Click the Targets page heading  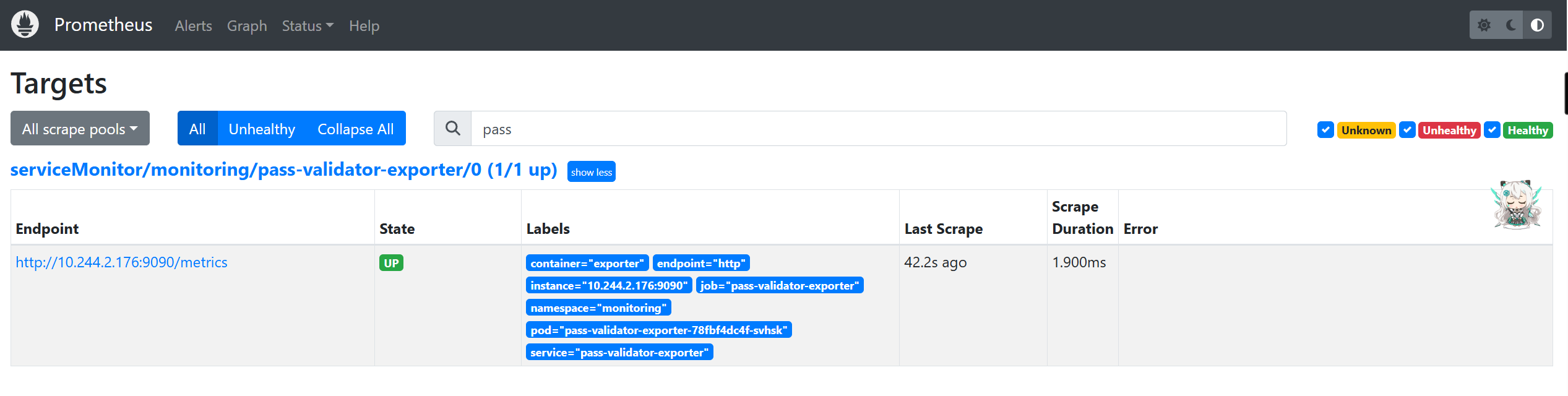click(59, 84)
